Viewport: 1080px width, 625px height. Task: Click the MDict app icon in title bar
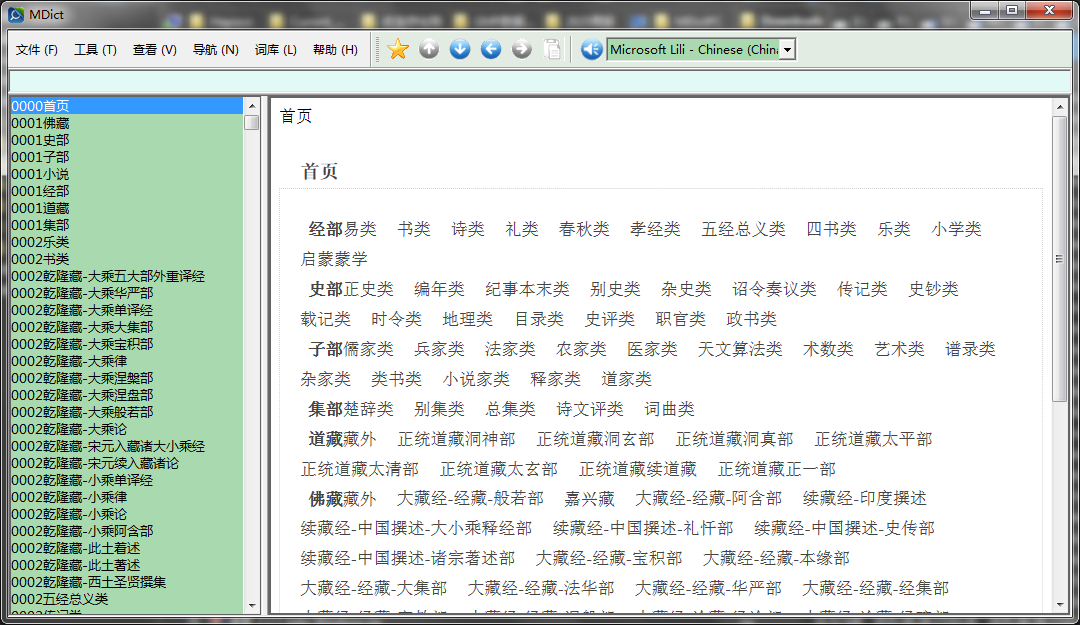(x=16, y=14)
